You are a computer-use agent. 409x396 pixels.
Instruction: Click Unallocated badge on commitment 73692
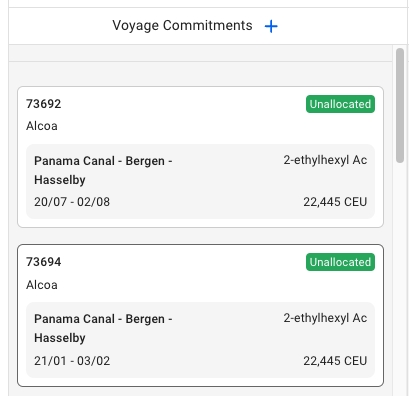(340, 104)
